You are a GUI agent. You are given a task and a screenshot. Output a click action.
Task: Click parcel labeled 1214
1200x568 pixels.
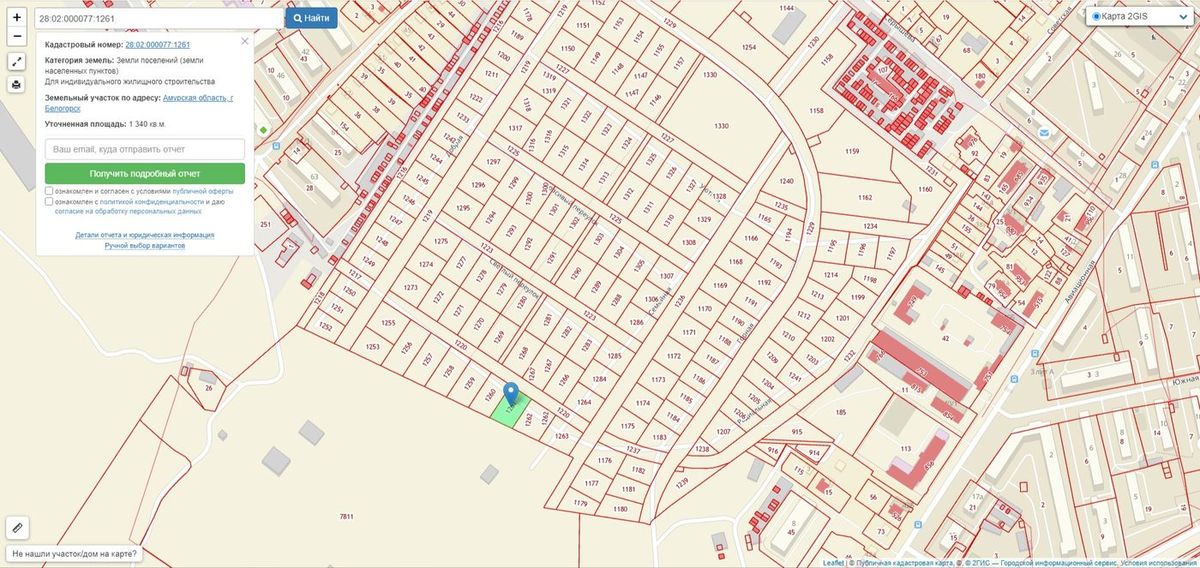click(830, 275)
